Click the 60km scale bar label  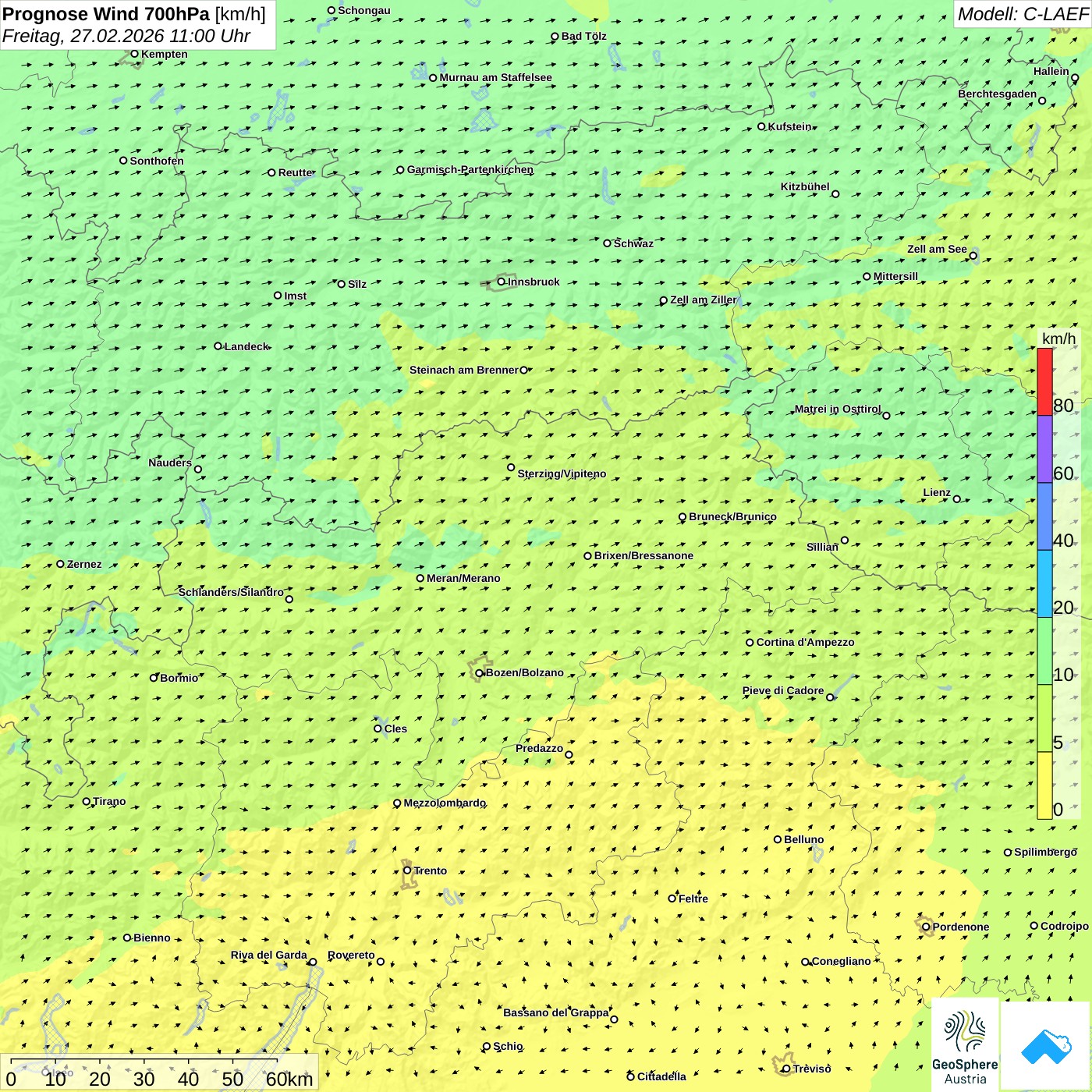pos(289,1079)
